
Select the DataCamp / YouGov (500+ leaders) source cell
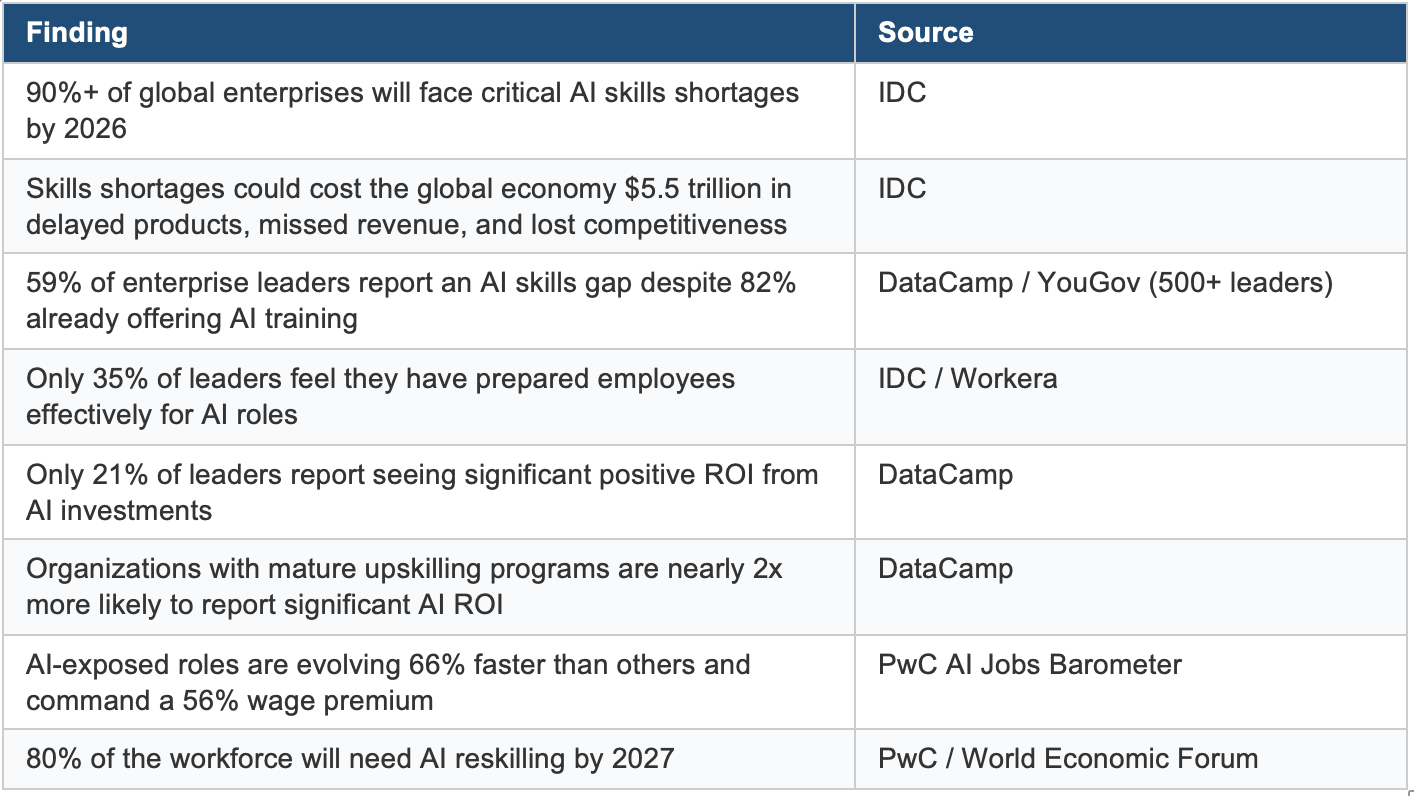coord(1105,283)
